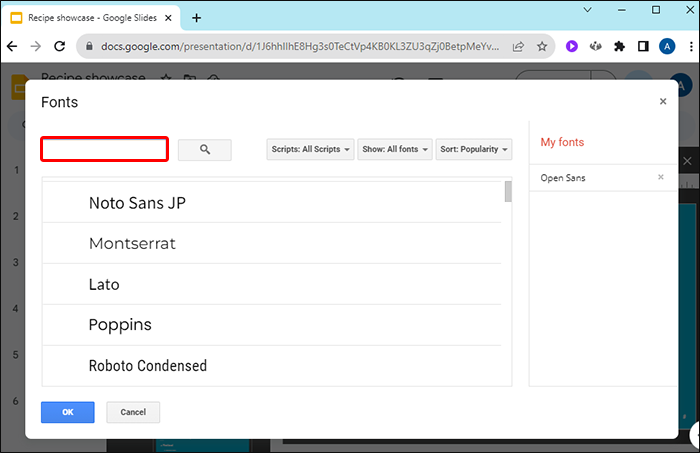Open the Show: All fonts dropdown
700x453 pixels.
click(395, 149)
